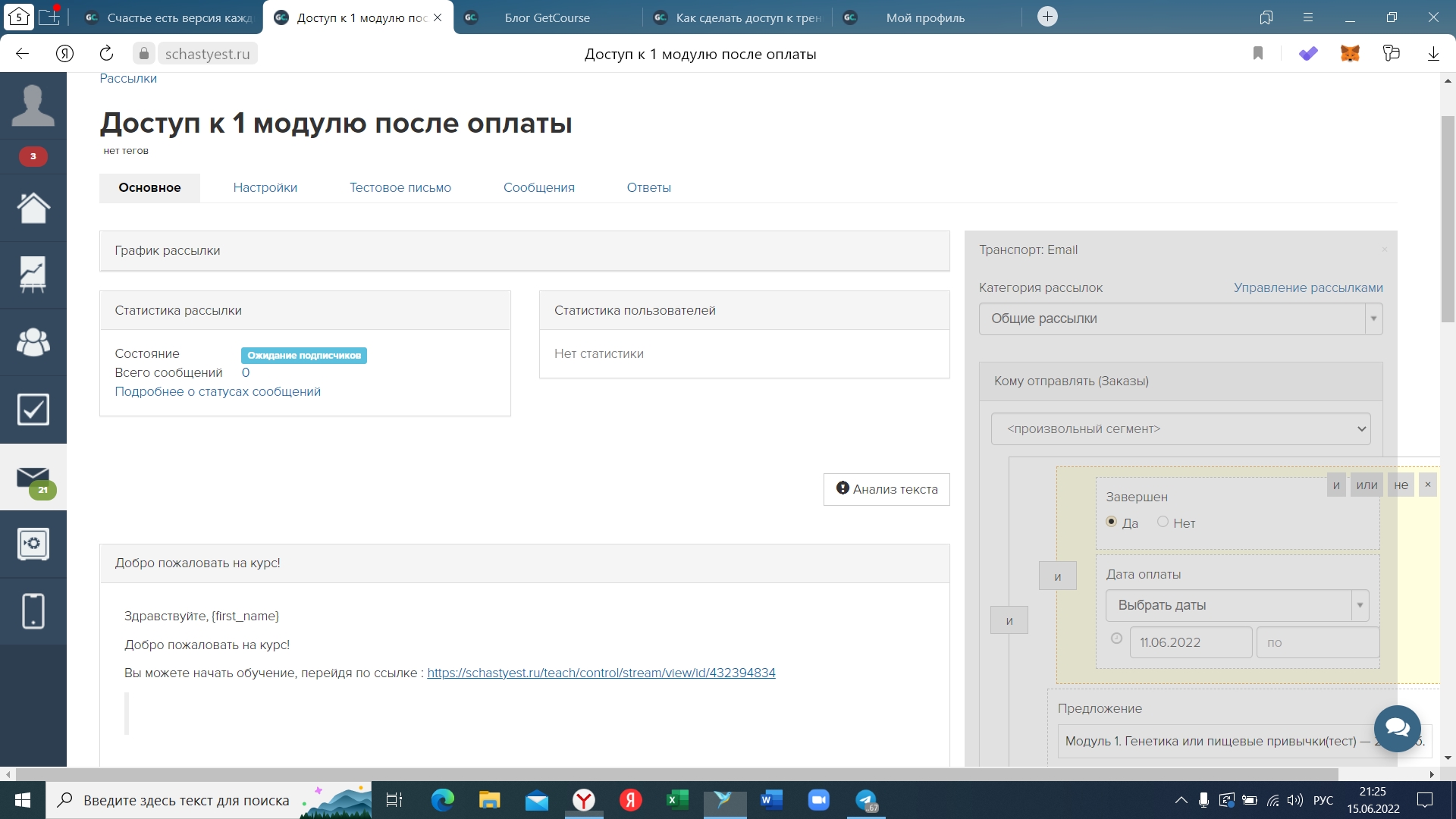The width and height of the screenshot is (1456, 819).
Task: Open the Управление рассылками link
Action: 1307,287
